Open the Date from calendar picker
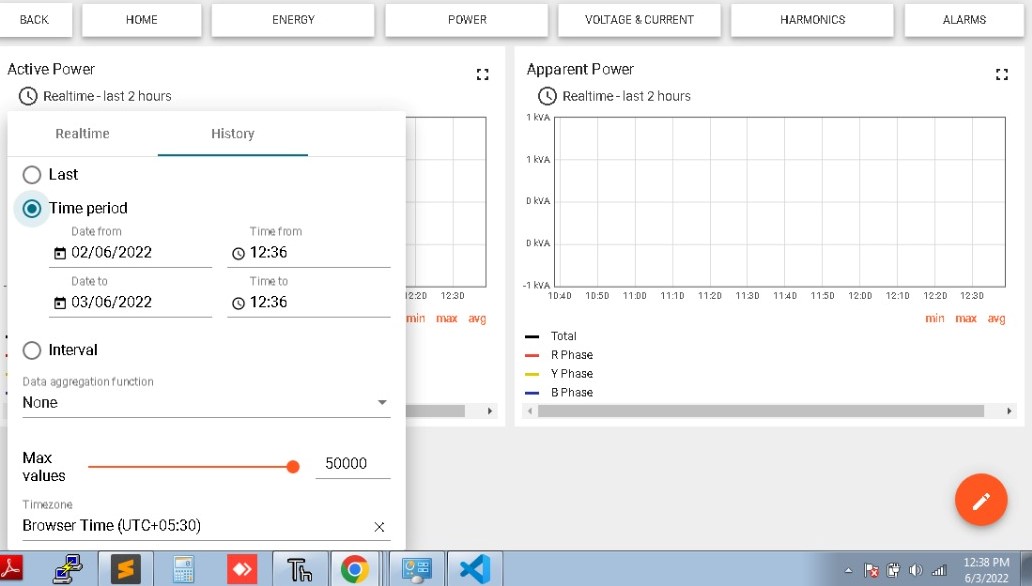 point(60,252)
